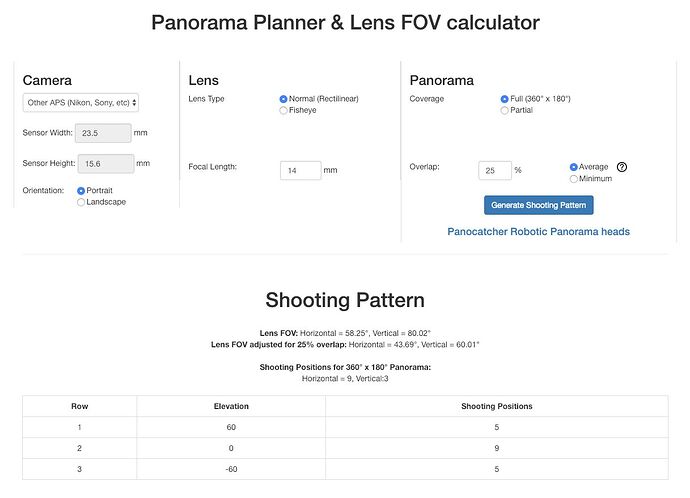Select Average overlap mode

(573, 167)
